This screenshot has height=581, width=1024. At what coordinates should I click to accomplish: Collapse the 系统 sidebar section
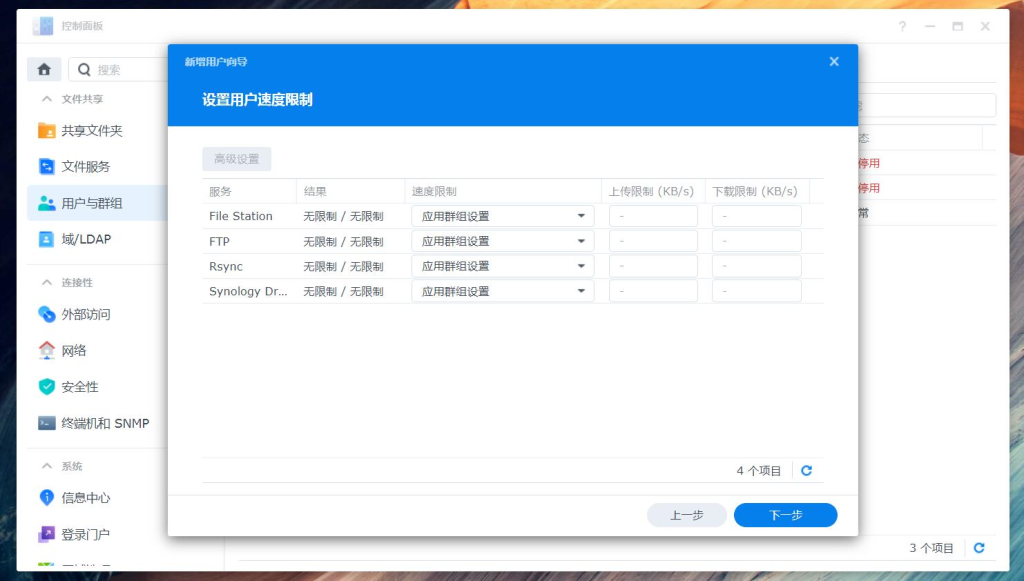coord(45,465)
